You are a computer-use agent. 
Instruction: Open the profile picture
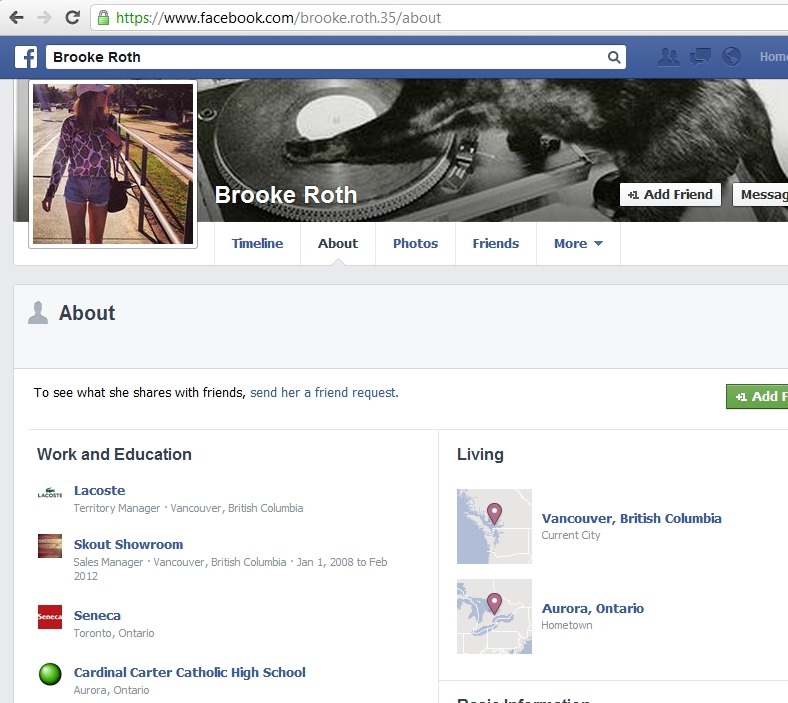point(113,164)
